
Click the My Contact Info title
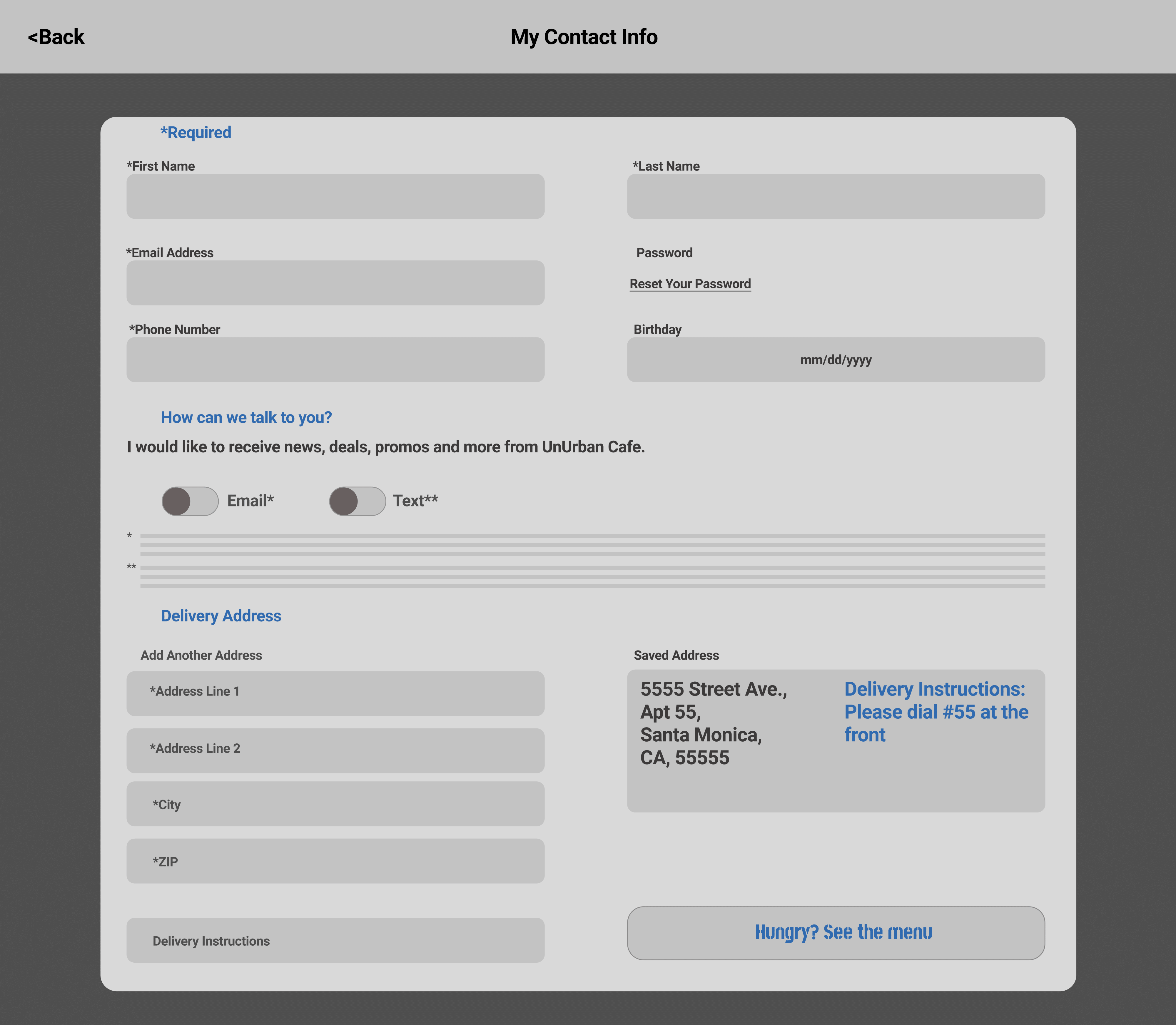(x=584, y=37)
